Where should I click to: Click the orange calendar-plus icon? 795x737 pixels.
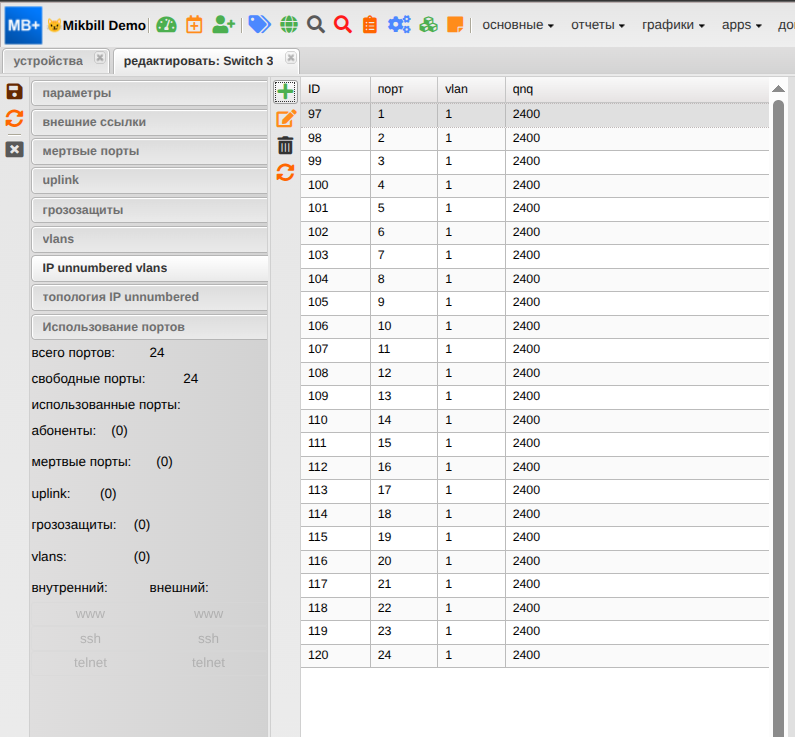tap(194, 24)
